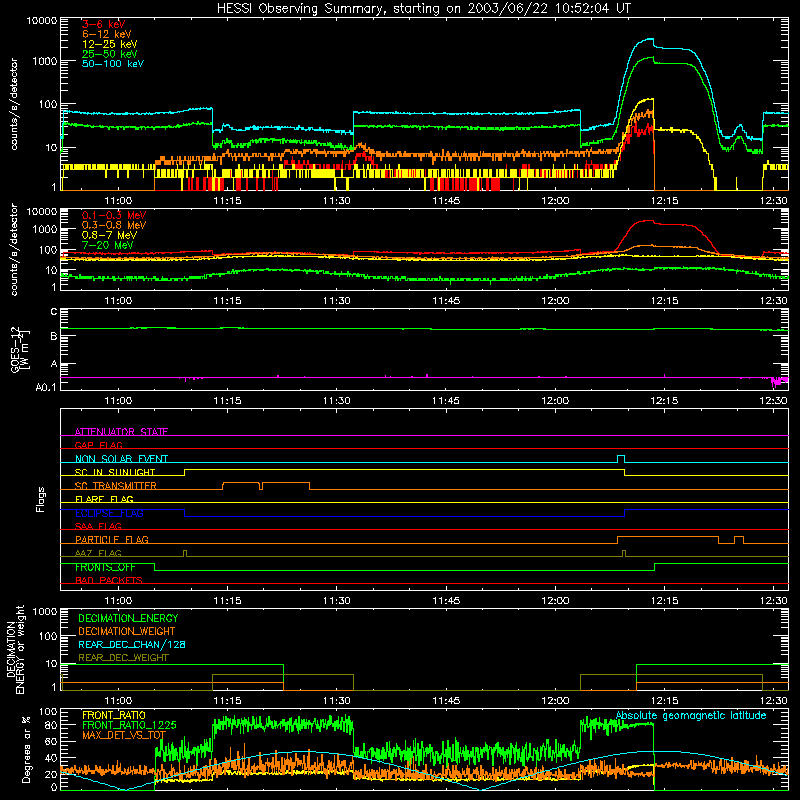
Task: Click the 0.8-7 MeV legend entry
Action: (x=109, y=235)
